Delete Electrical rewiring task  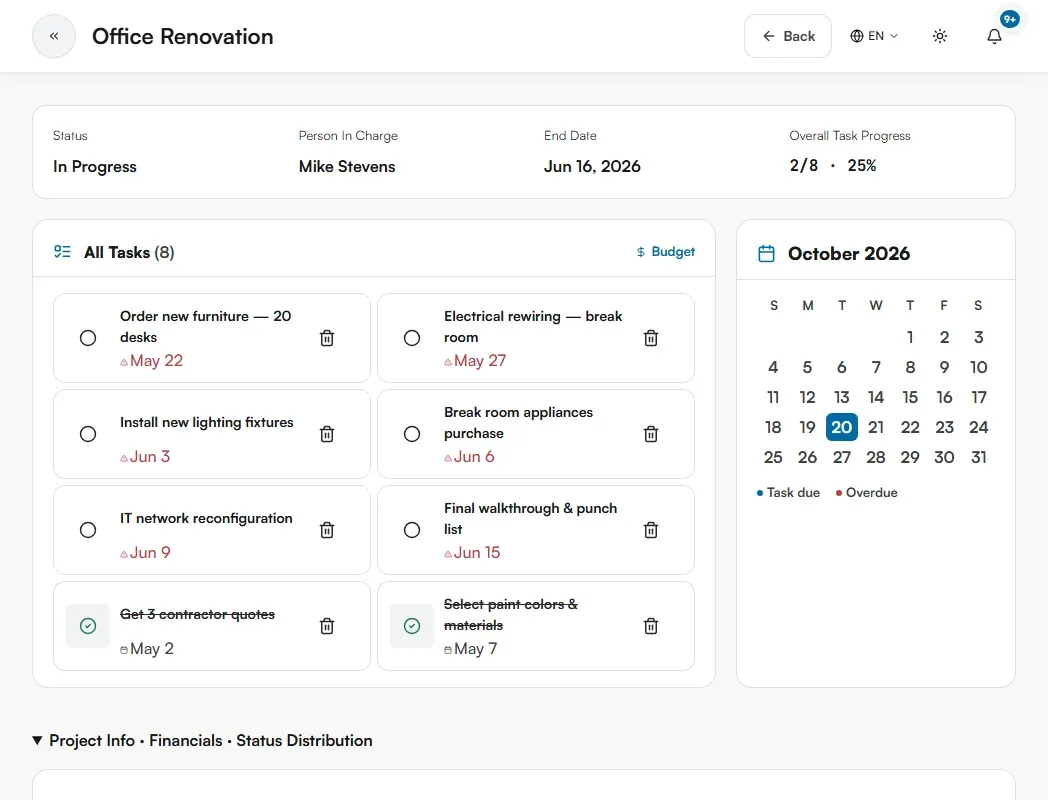pyautogui.click(x=651, y=338)
